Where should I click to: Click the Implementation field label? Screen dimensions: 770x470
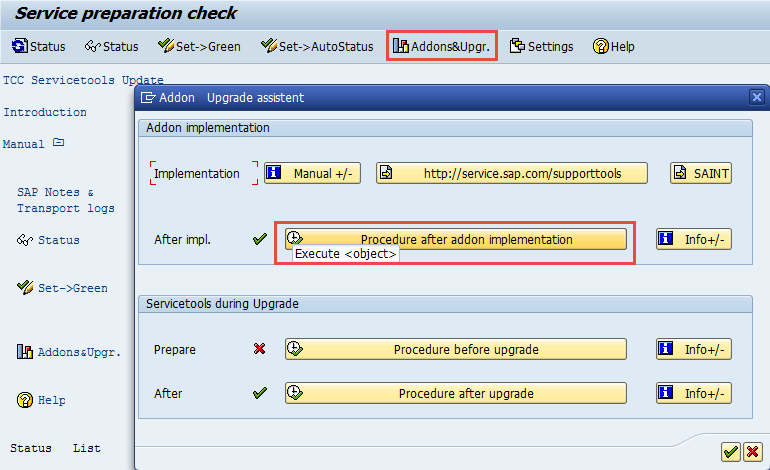pos(197,173)
